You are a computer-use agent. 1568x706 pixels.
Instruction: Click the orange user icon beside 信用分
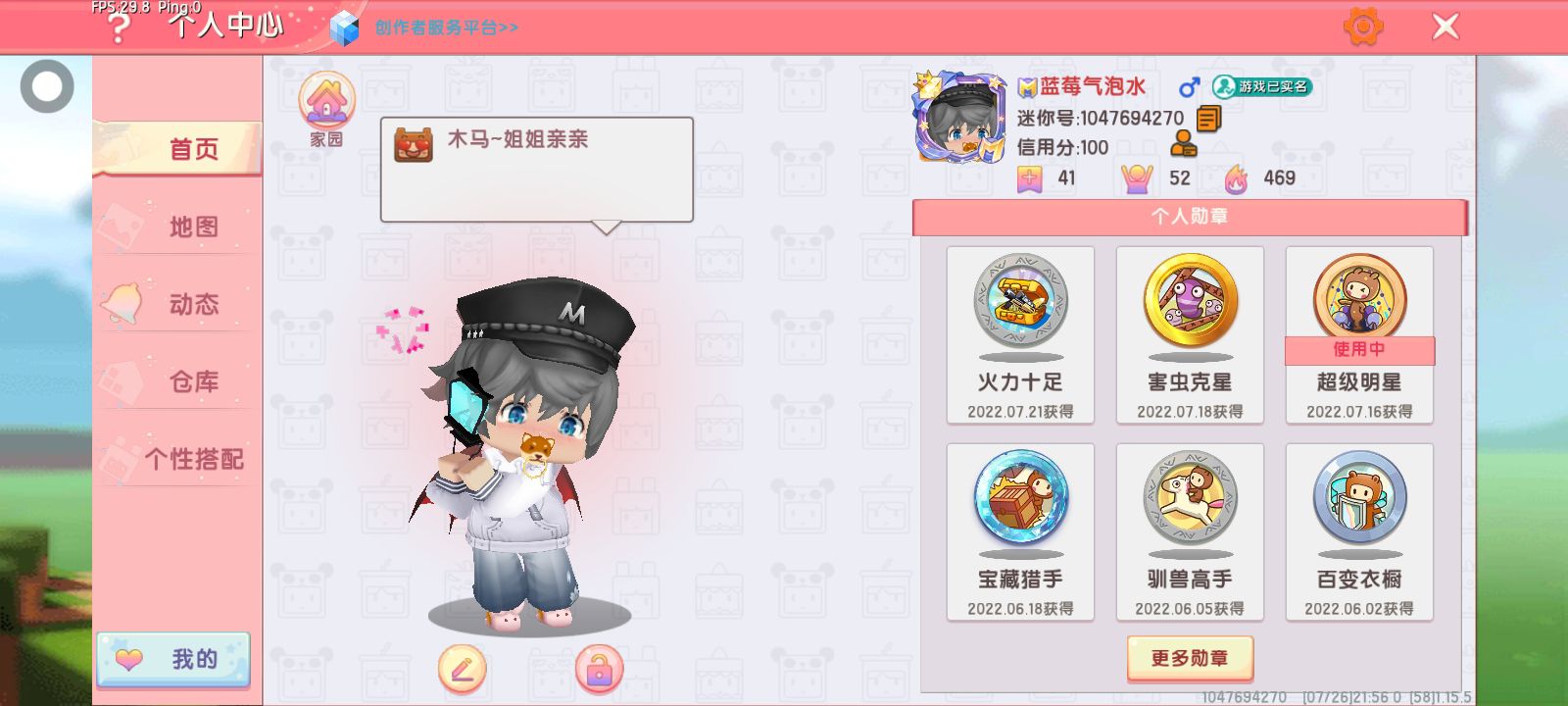tap(1184, 146)
